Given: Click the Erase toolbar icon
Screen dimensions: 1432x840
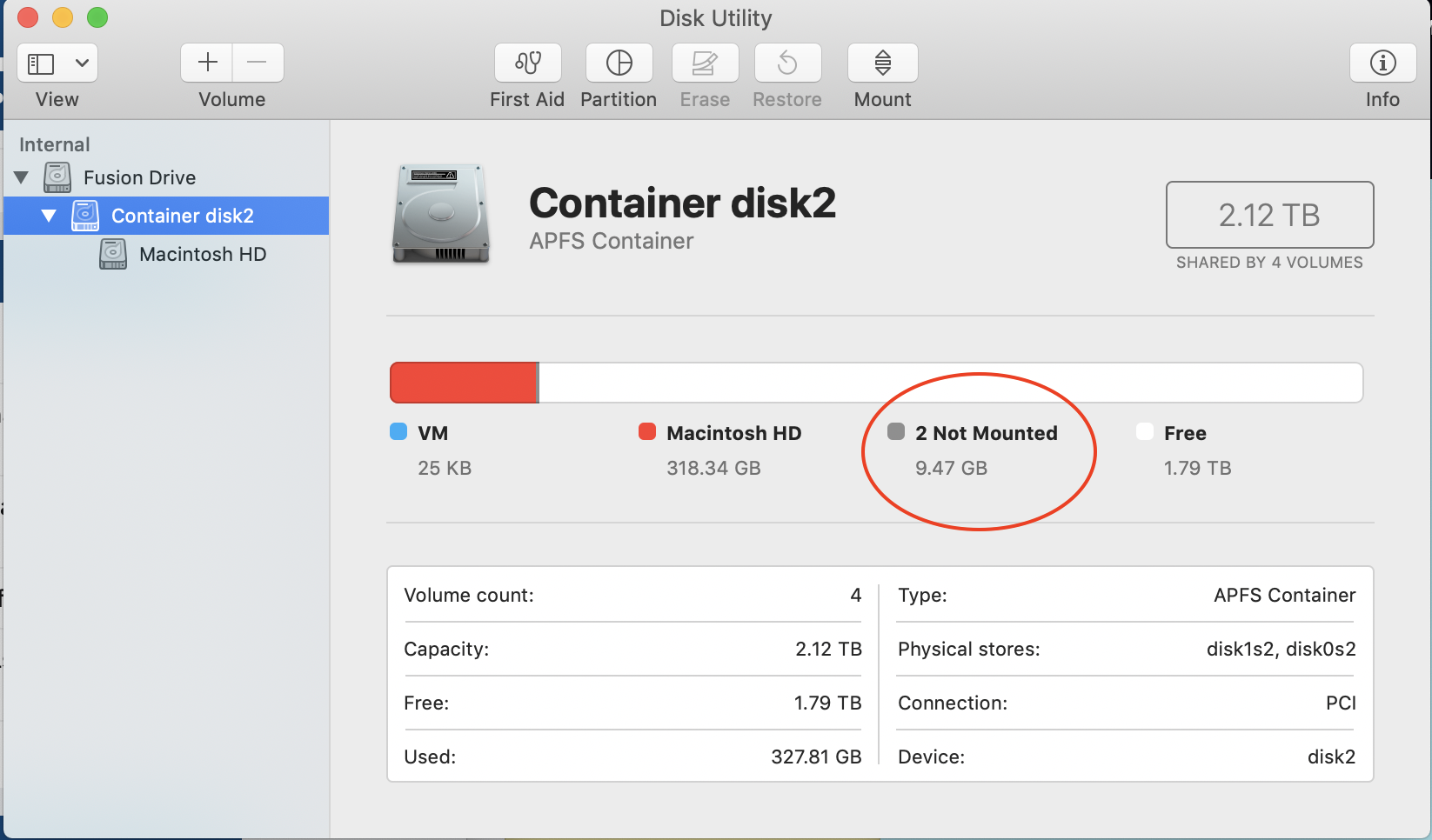Looking at the screenshot, I should 705,63.
